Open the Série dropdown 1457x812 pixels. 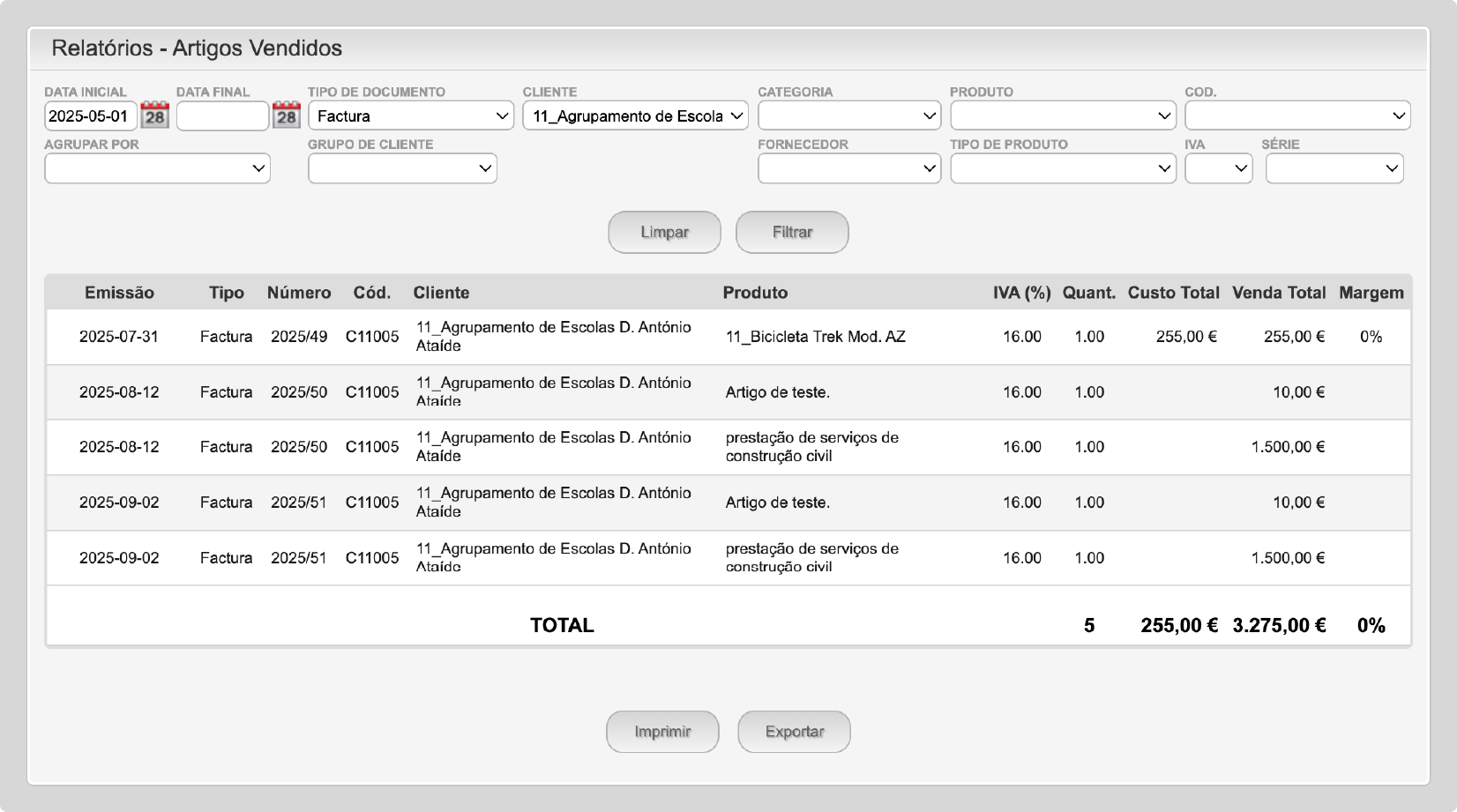[1334, 168]
